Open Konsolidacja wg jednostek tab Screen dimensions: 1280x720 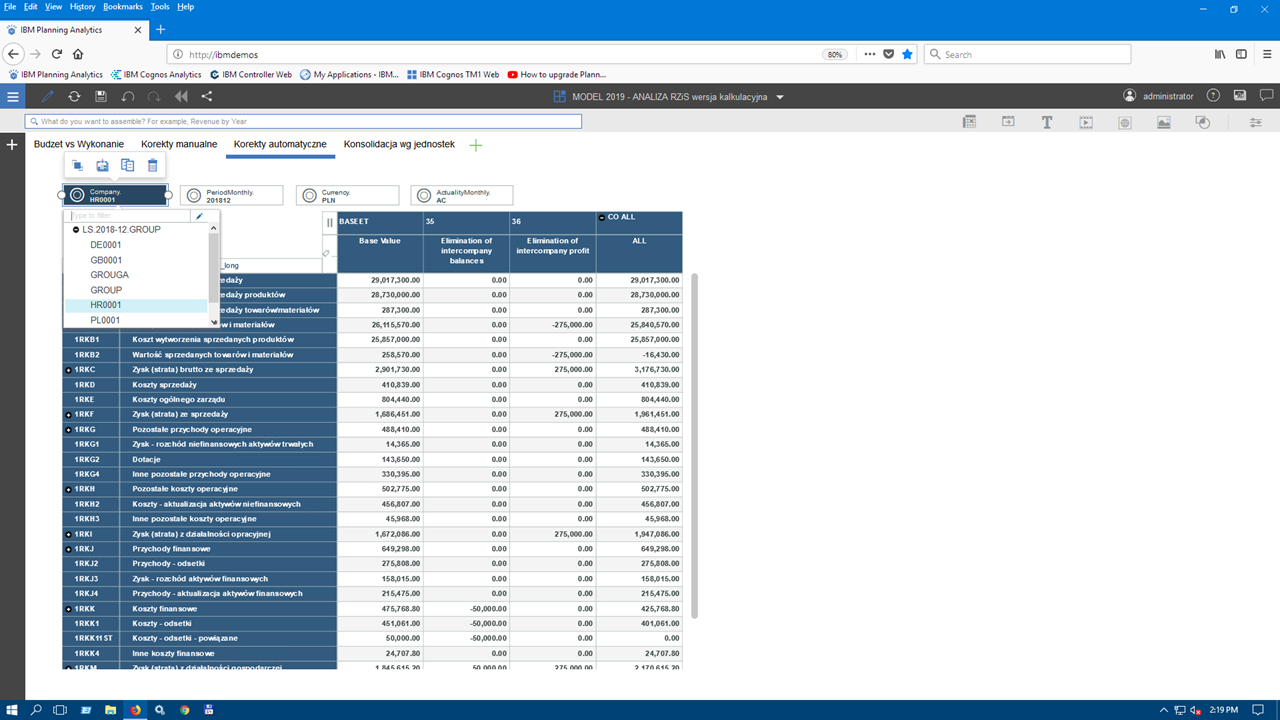(x=399, y=144)
